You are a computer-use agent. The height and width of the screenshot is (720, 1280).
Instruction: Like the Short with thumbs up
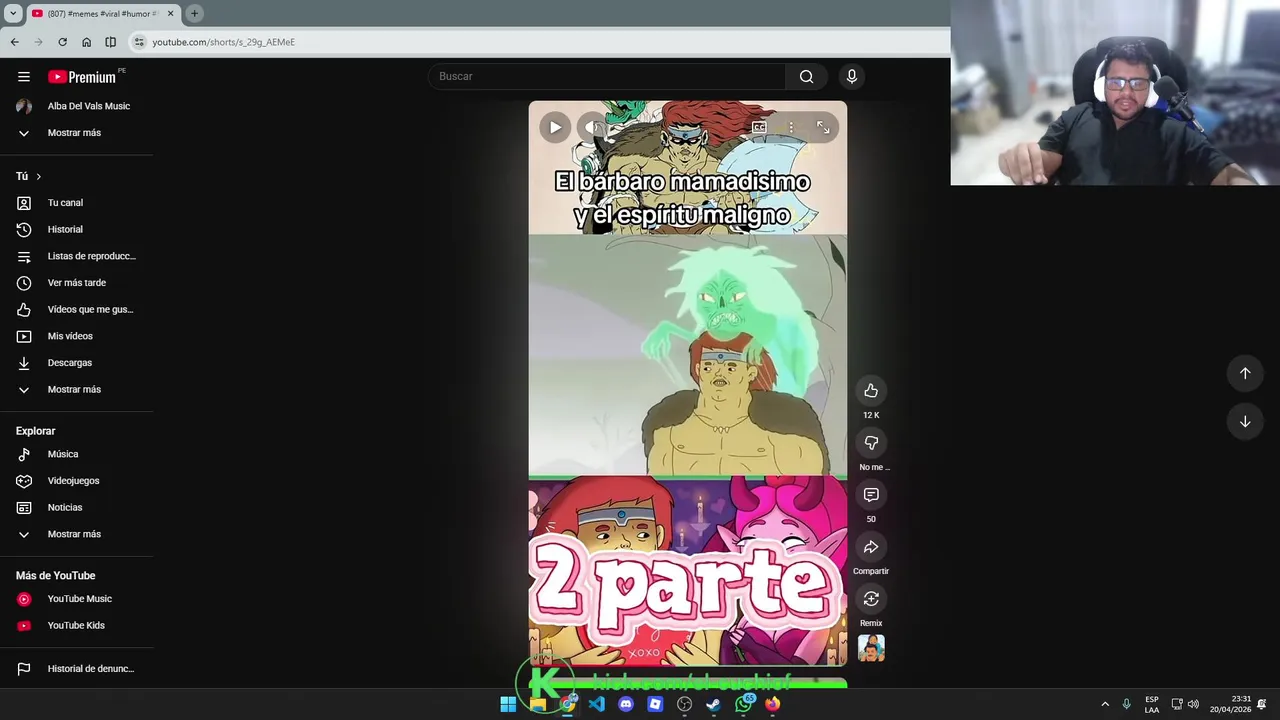[871, 391]
